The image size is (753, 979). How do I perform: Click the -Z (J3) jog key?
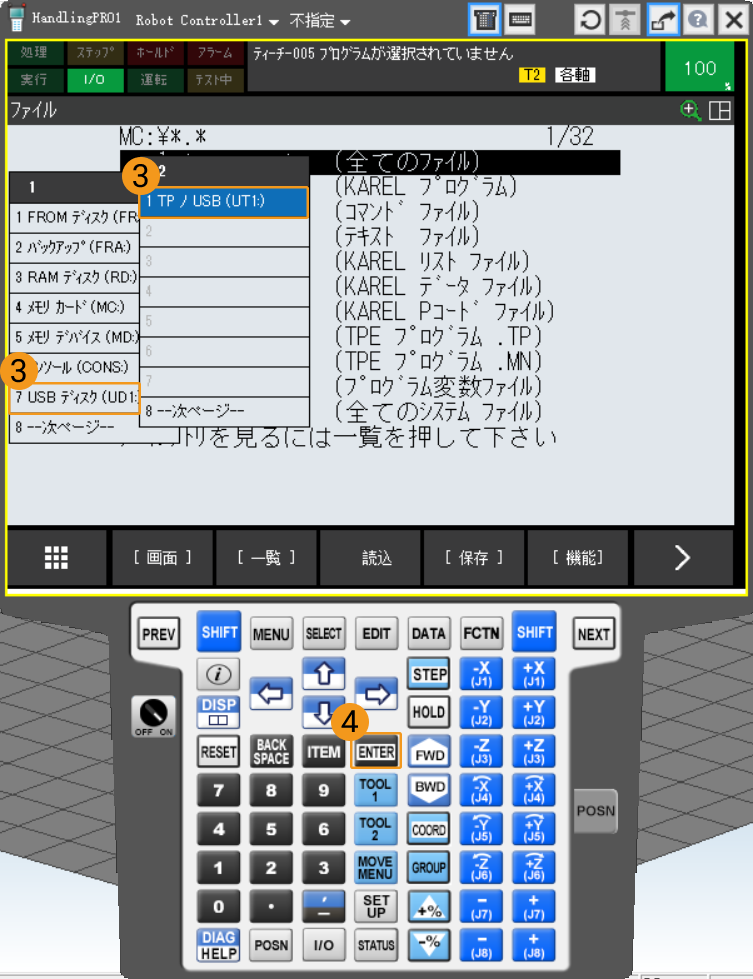click(x=481, y=751)
